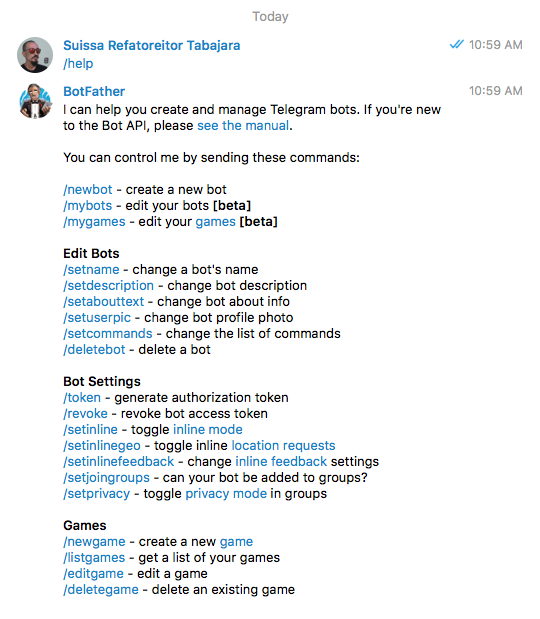Screen dimensions: 540x619
Task: Open the 'inline mode' link
Action: tap(208, 430)
